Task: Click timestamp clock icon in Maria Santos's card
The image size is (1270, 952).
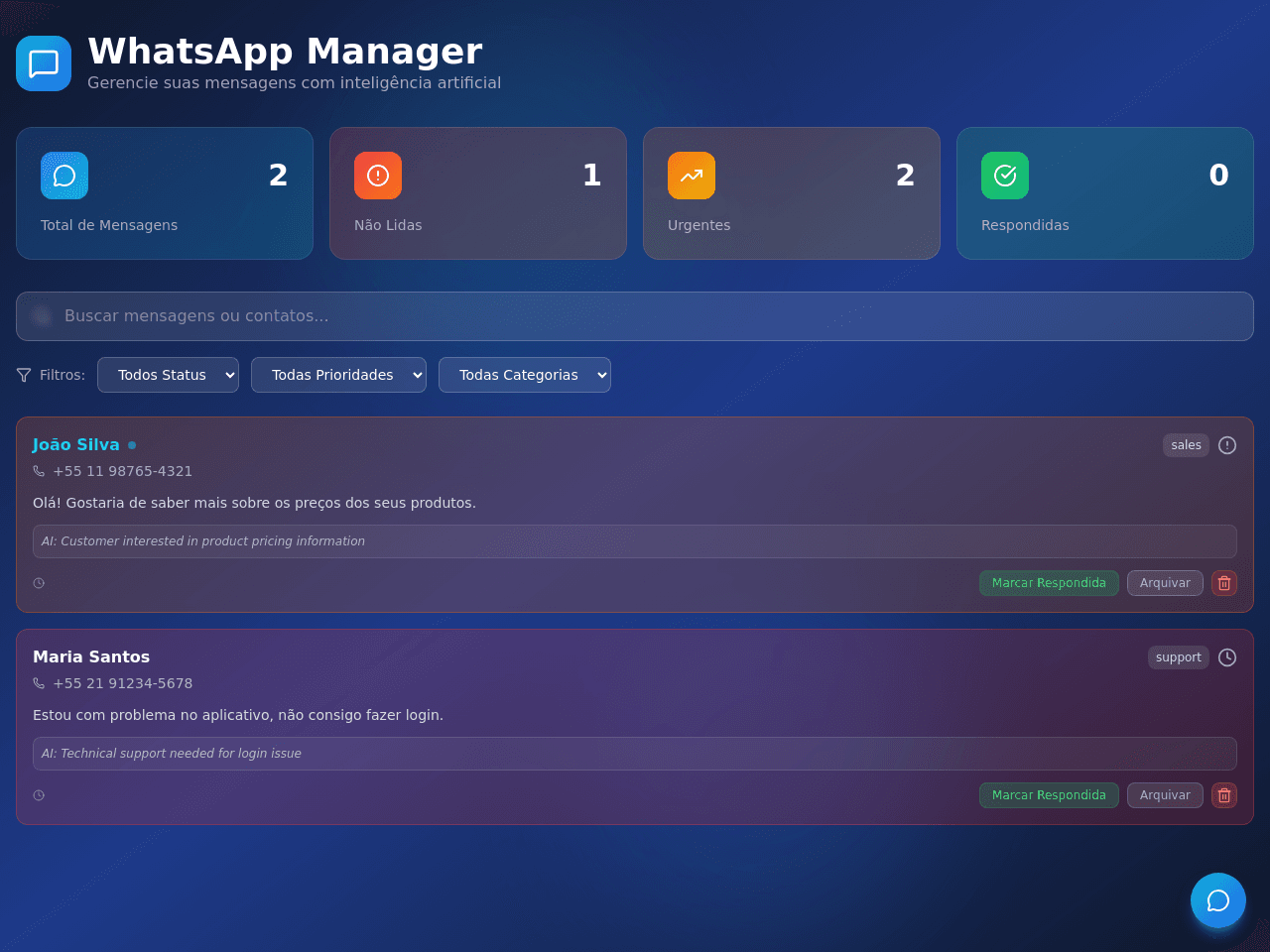Action: pos(39,795)
